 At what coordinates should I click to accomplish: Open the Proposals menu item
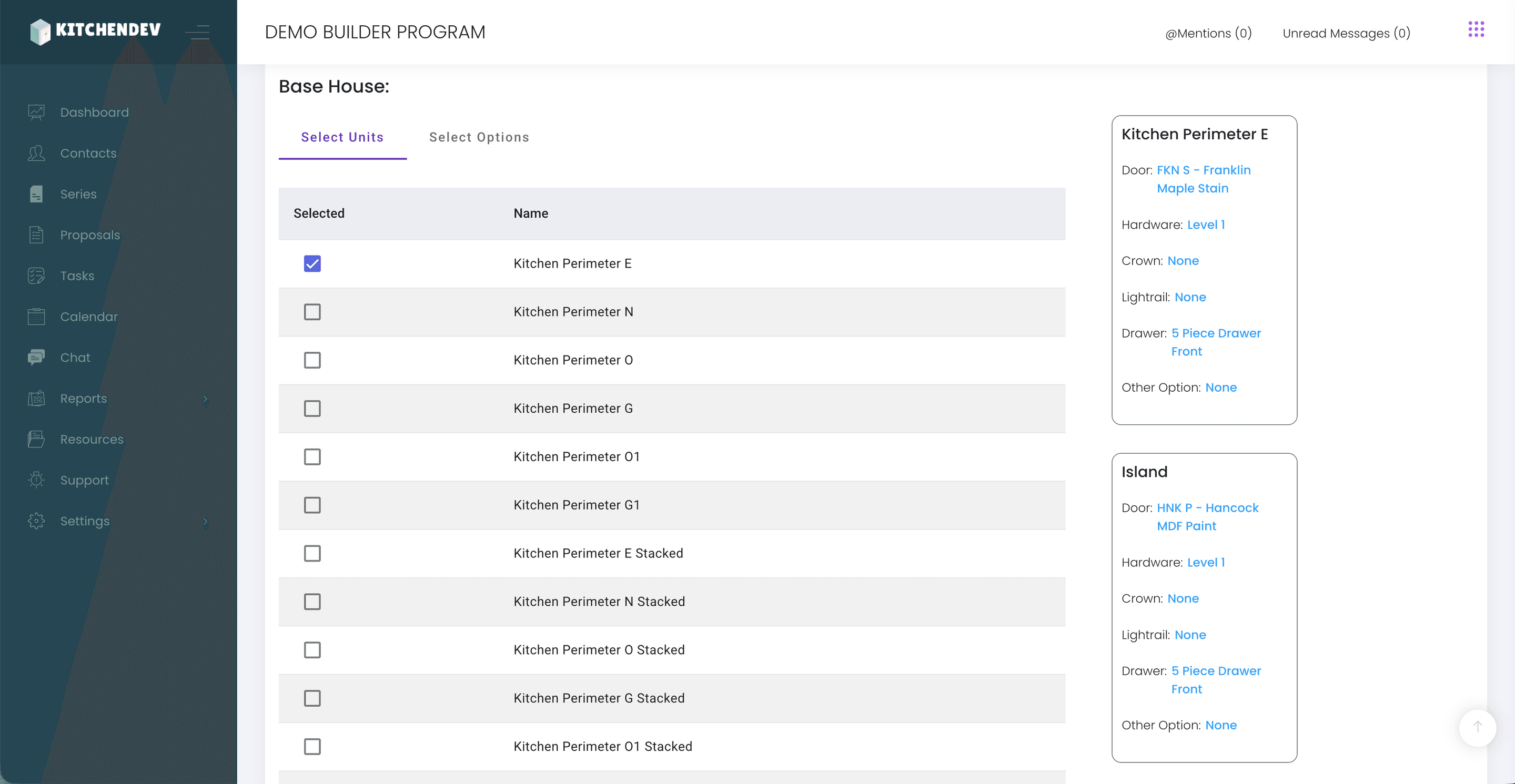(x=90, y=235)
